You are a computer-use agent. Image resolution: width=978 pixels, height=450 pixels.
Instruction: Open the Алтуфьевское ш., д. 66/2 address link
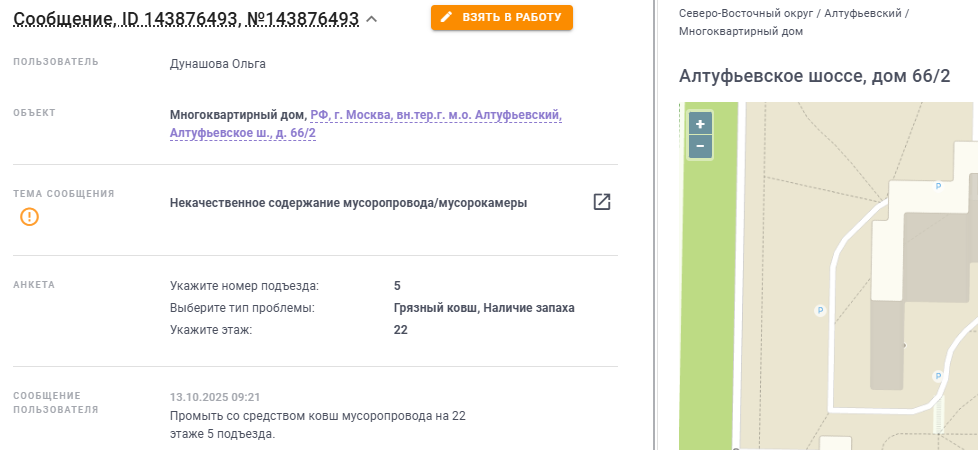click(243, 133)
